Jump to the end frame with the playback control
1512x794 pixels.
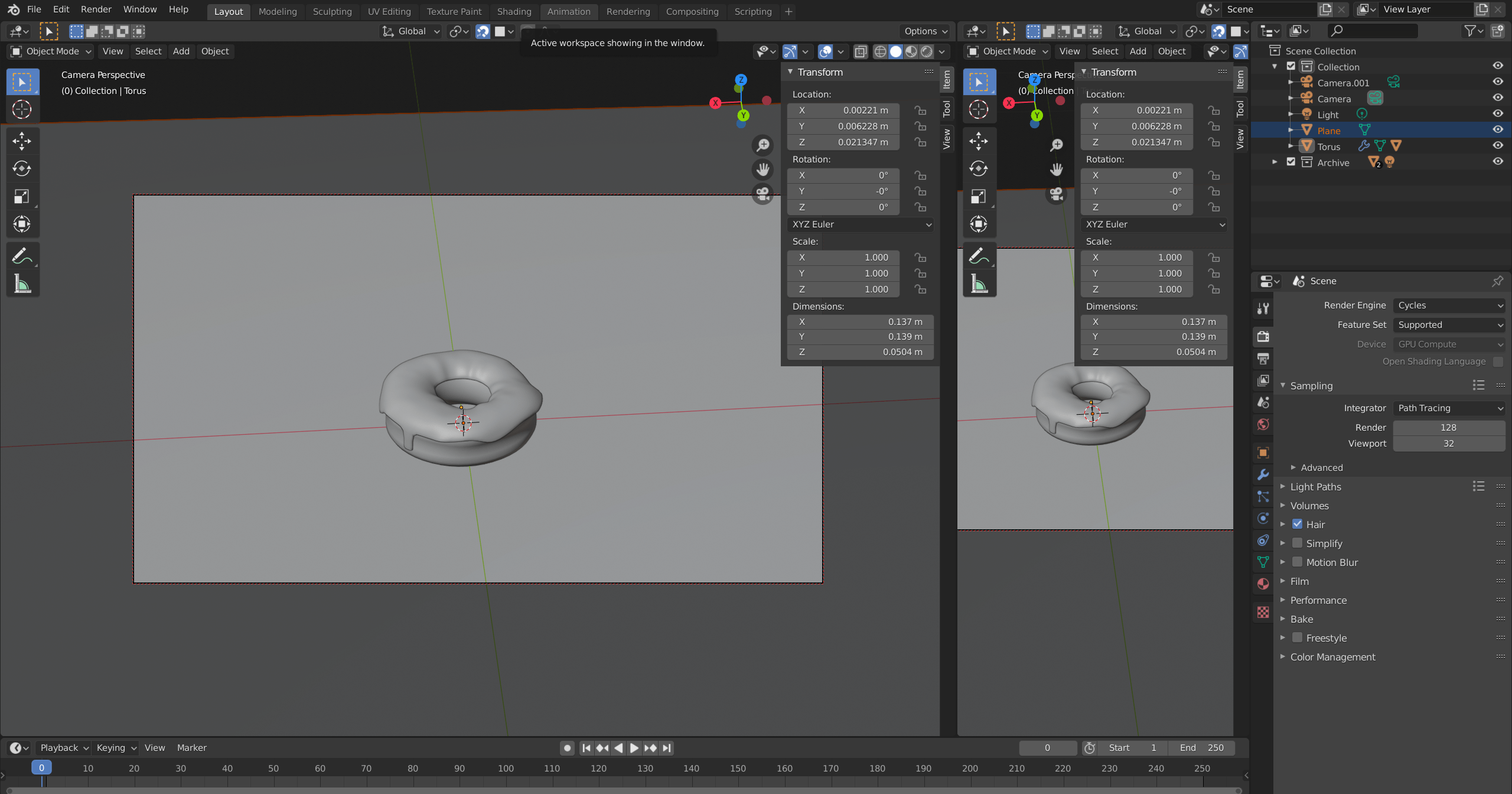667,747
